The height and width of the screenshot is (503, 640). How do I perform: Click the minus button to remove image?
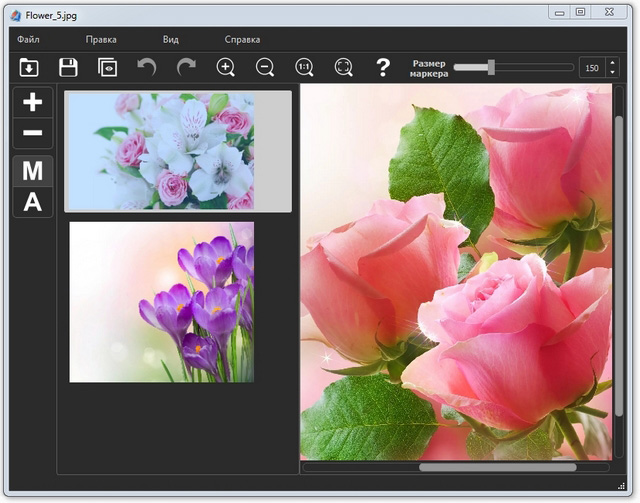tap(32, 133)
